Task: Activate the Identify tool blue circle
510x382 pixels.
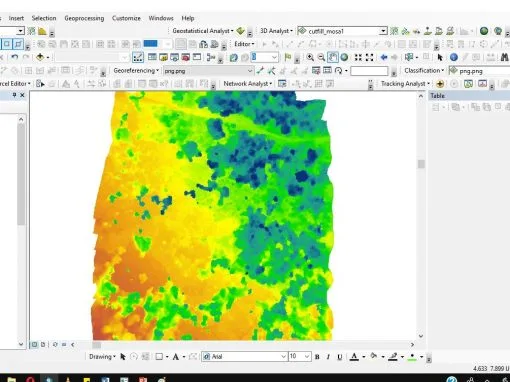Action: tap(454, 57)
